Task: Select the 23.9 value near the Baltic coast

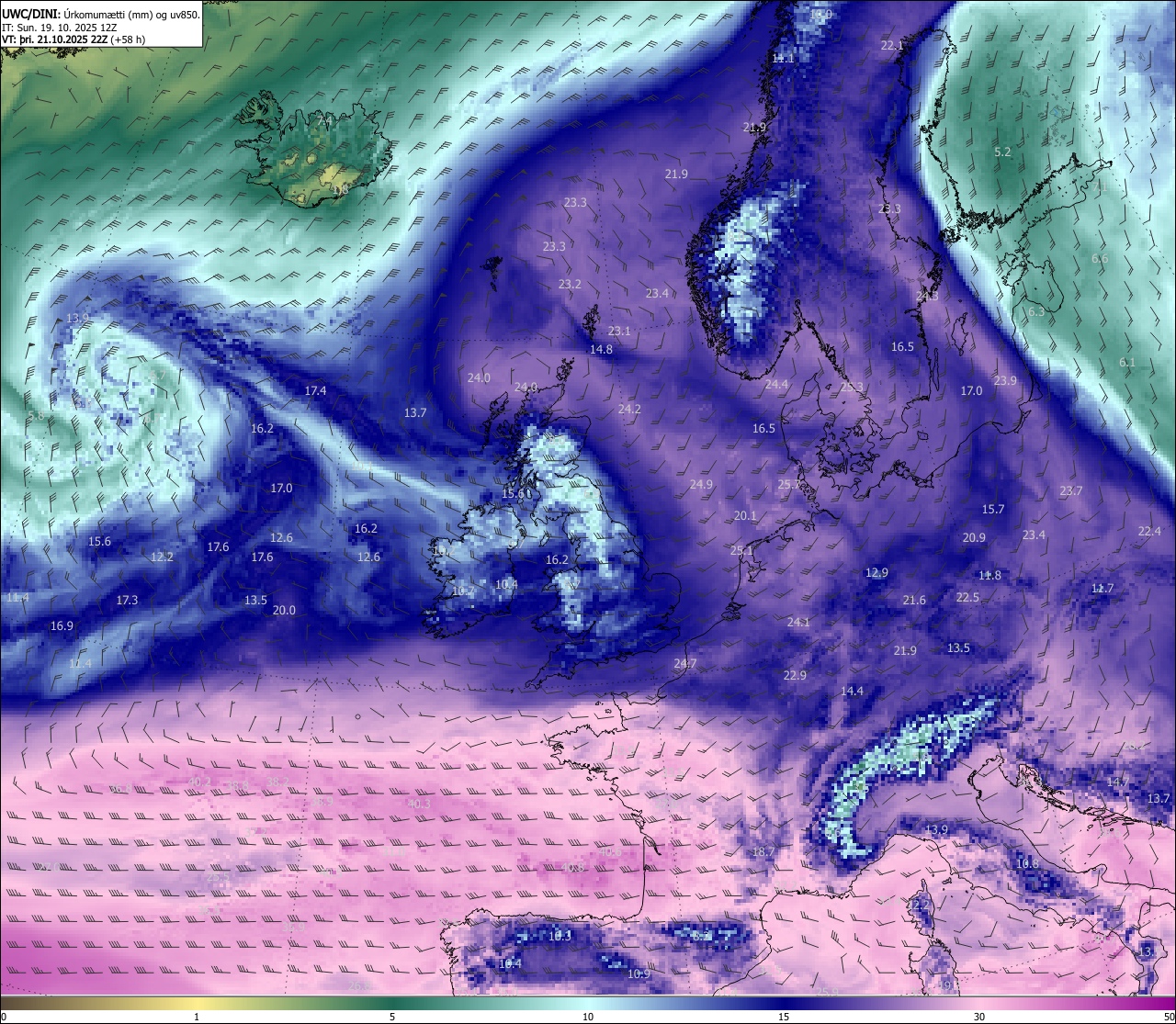Action: pos(1005,380)
